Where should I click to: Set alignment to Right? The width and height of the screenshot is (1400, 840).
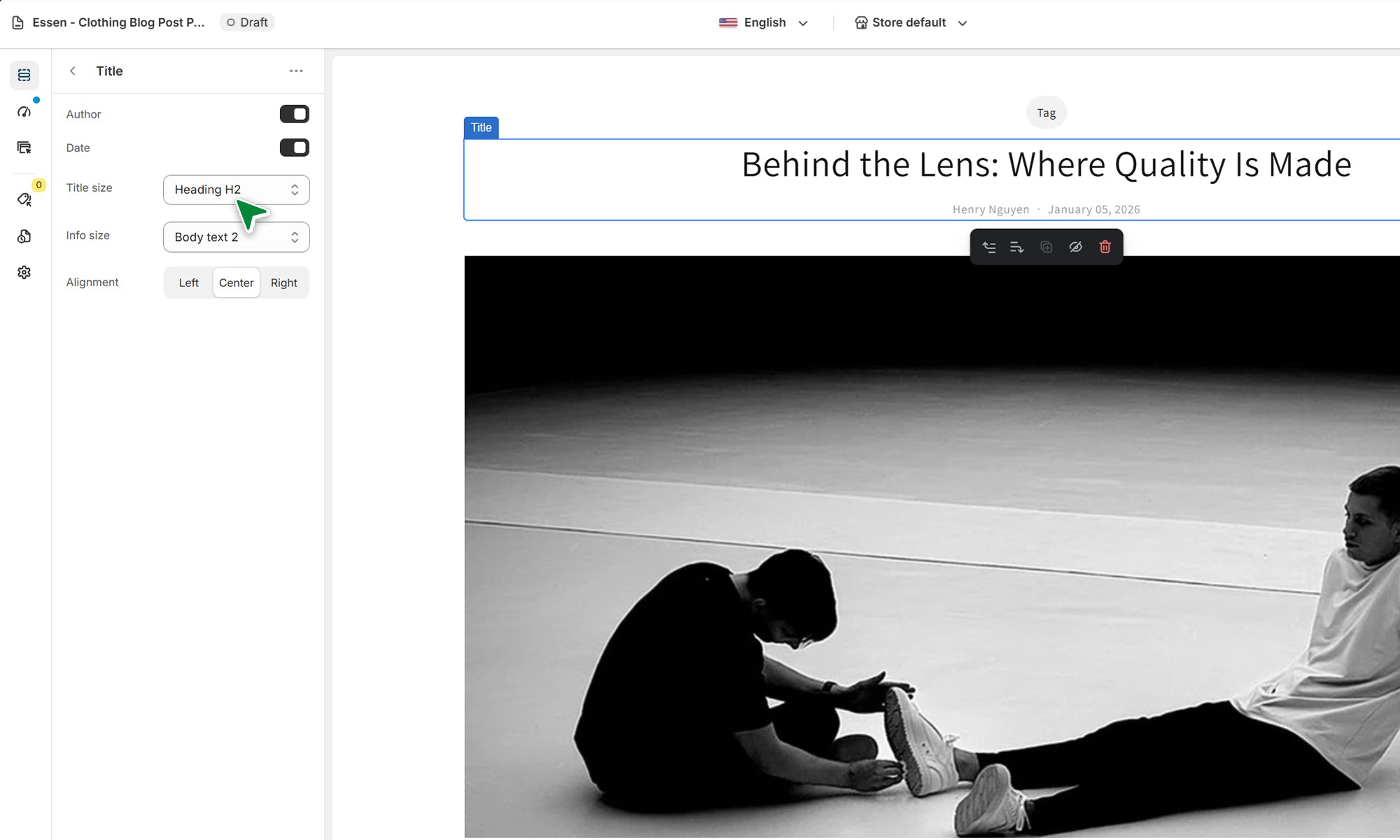(283, 283)
